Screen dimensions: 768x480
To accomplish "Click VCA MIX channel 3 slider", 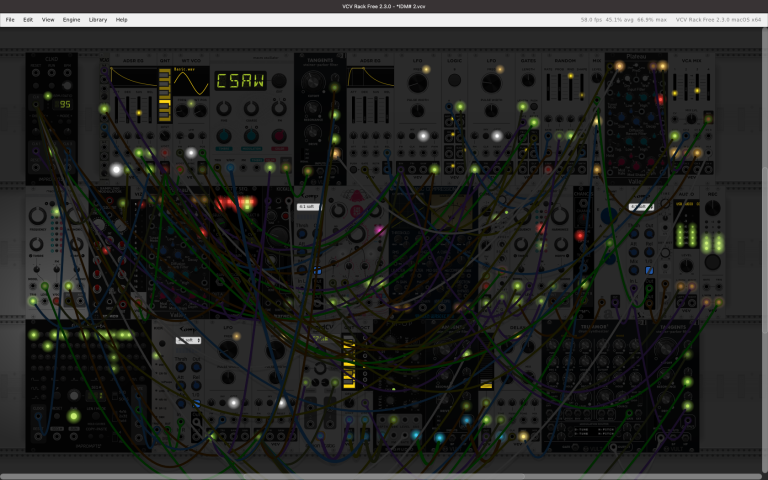I will click(x=697, y=87).
